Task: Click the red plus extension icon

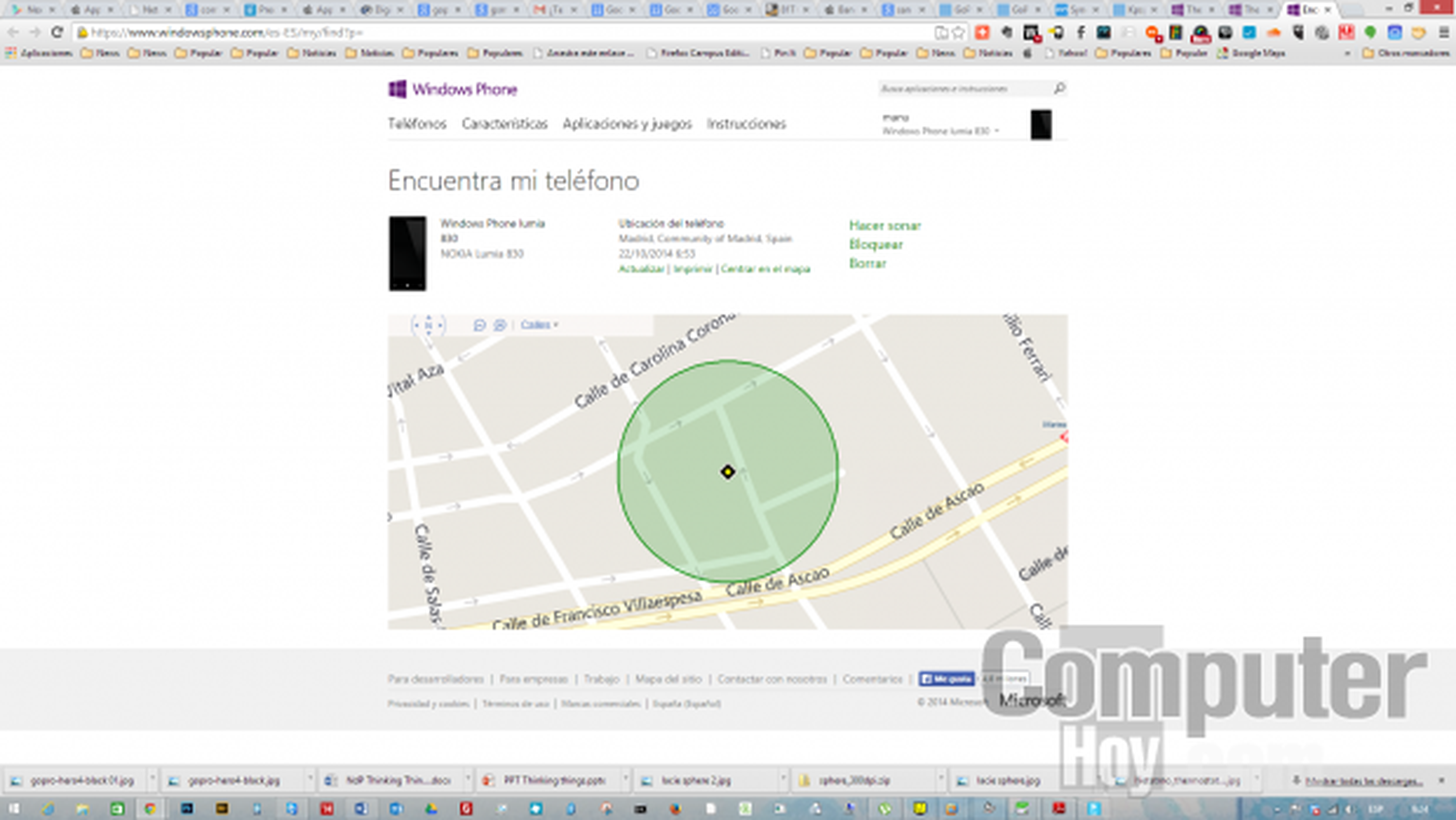Action: coord(982,33)
